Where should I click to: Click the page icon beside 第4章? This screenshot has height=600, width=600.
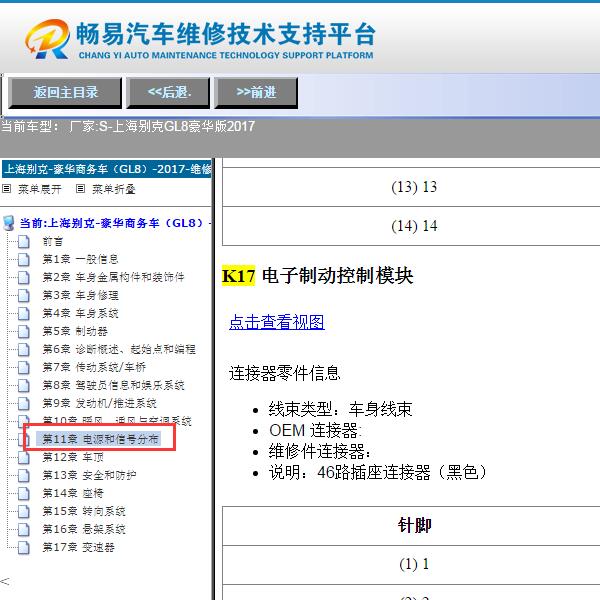24,313
